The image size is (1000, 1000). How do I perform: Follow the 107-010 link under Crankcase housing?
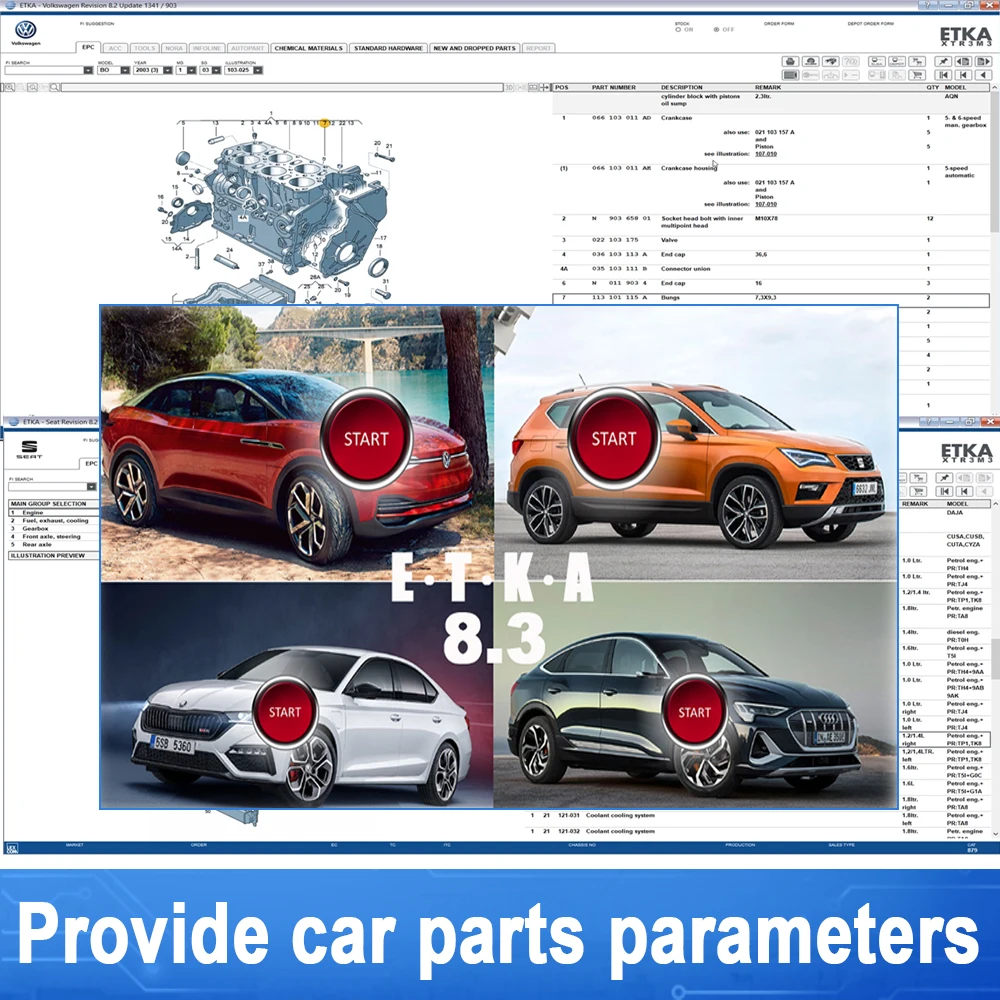766,204
